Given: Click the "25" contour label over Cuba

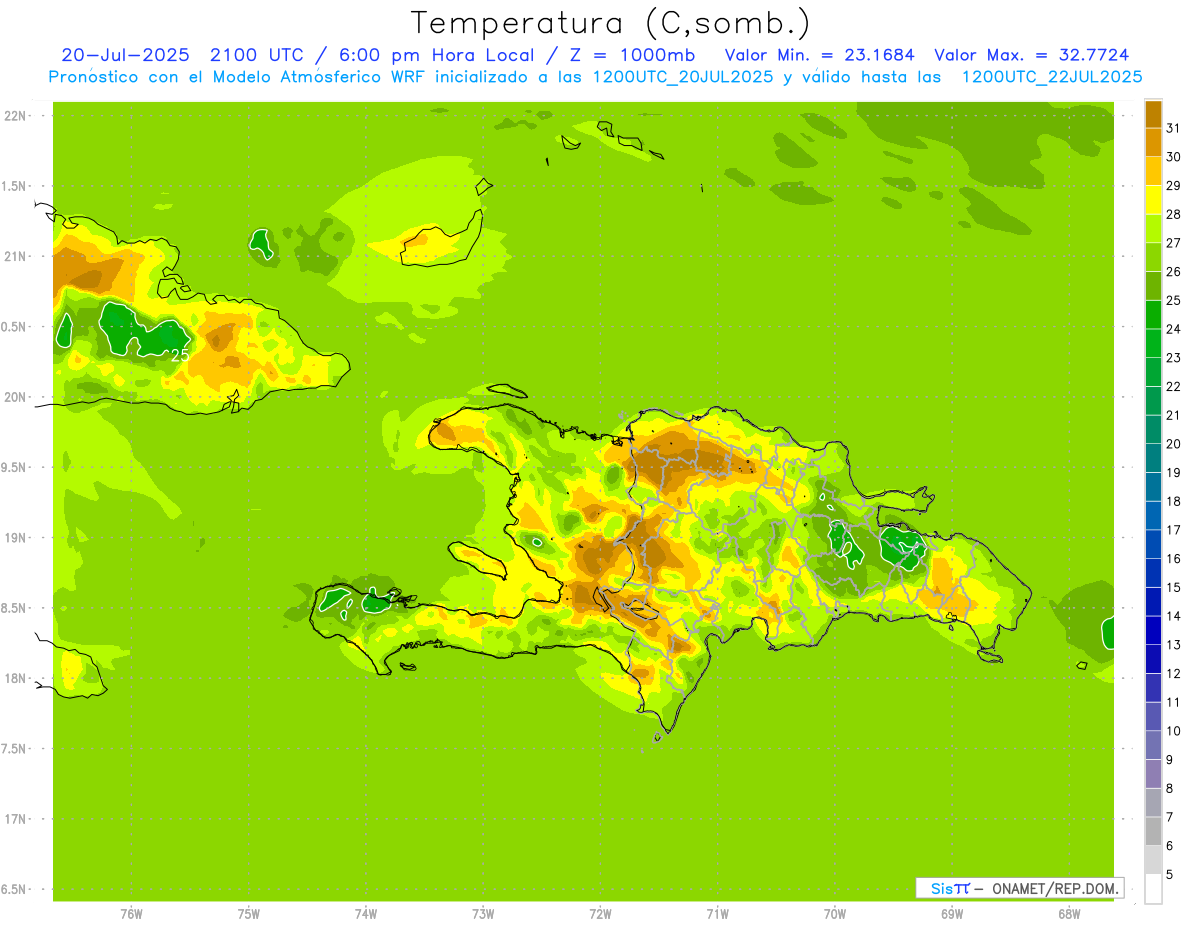Looking at the screenshot, I should point(180,355).
